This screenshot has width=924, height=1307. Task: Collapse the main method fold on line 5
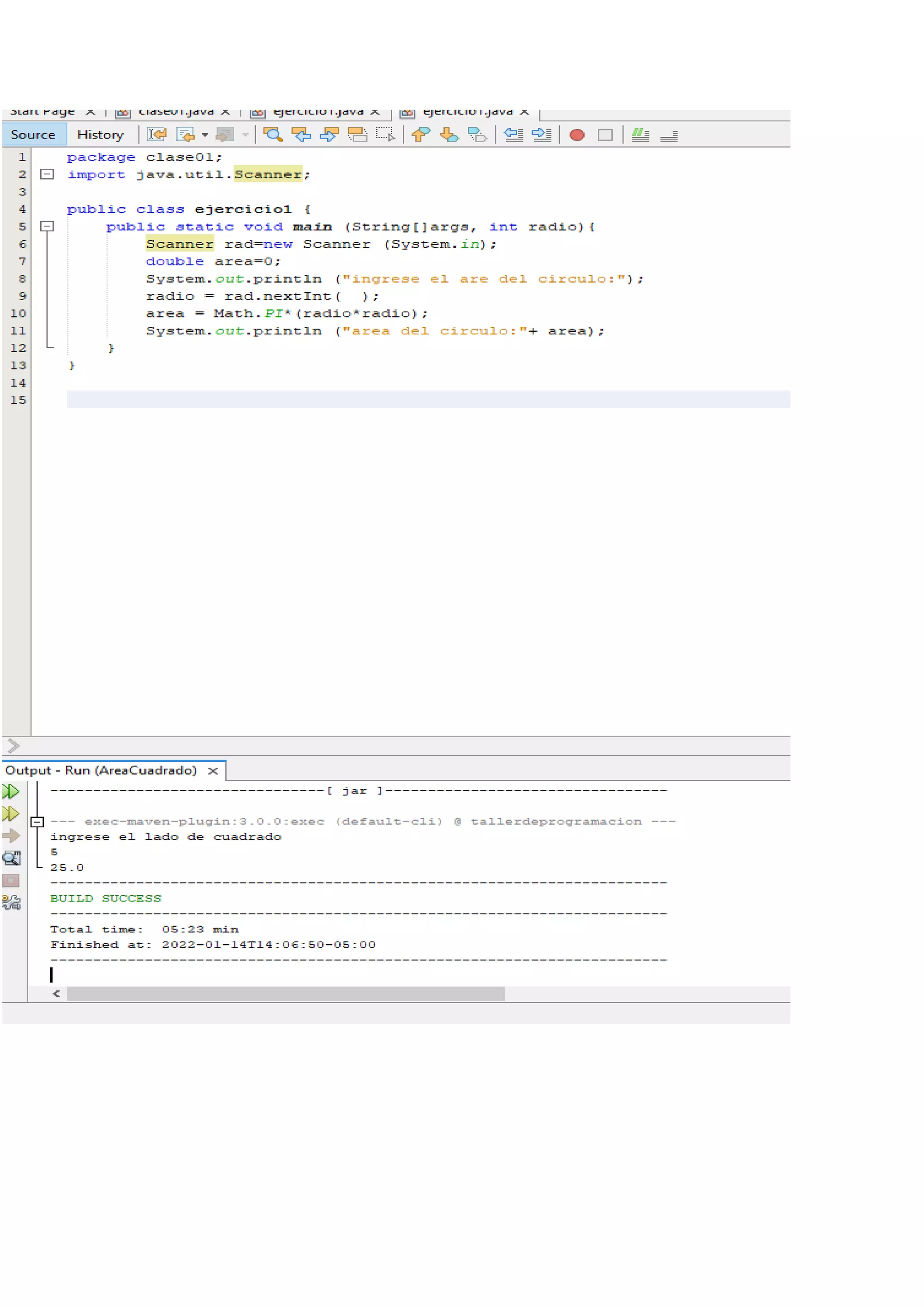click(47, 227)
